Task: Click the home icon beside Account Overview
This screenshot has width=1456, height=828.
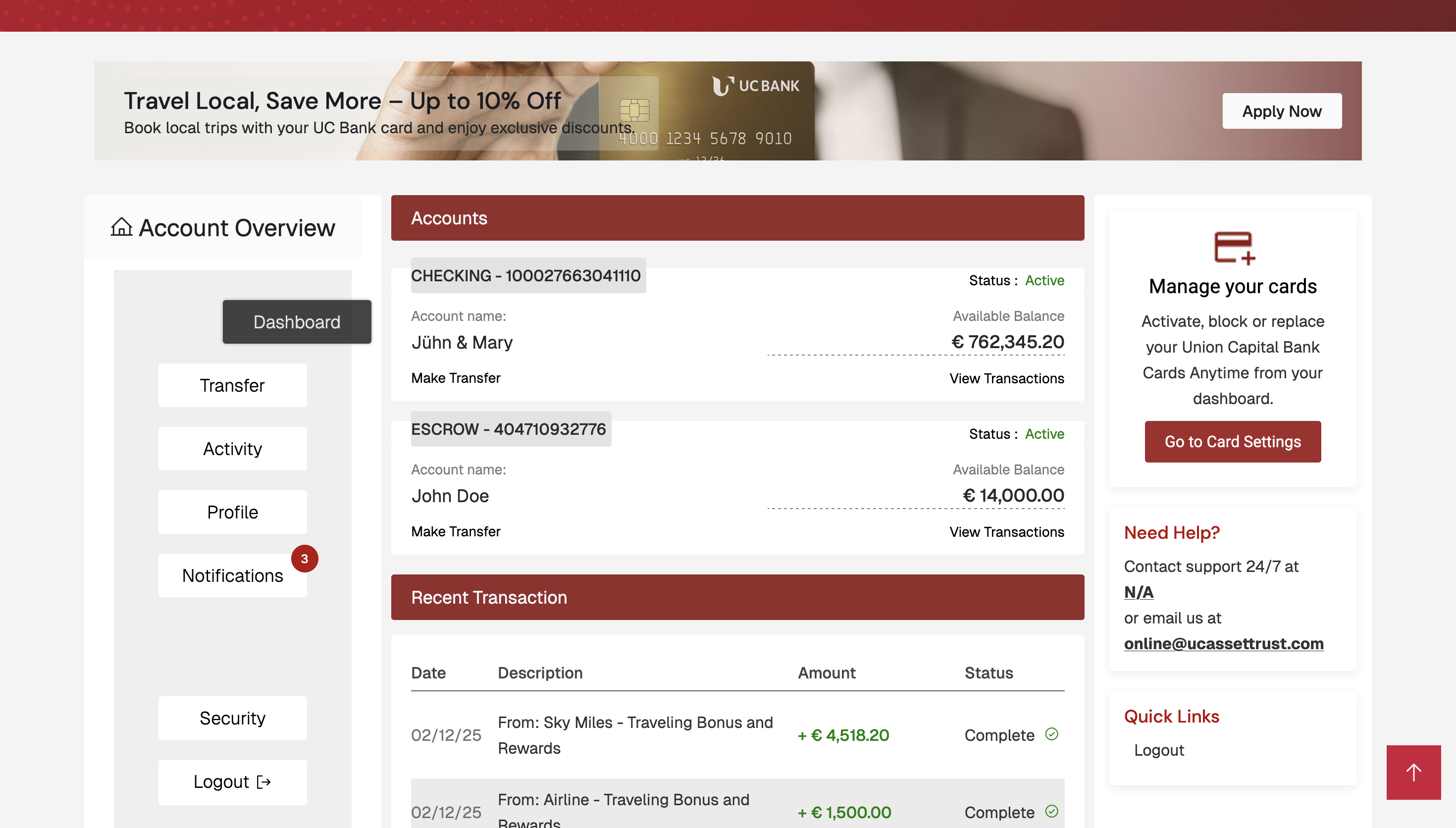Action: [x=121, y=227]
